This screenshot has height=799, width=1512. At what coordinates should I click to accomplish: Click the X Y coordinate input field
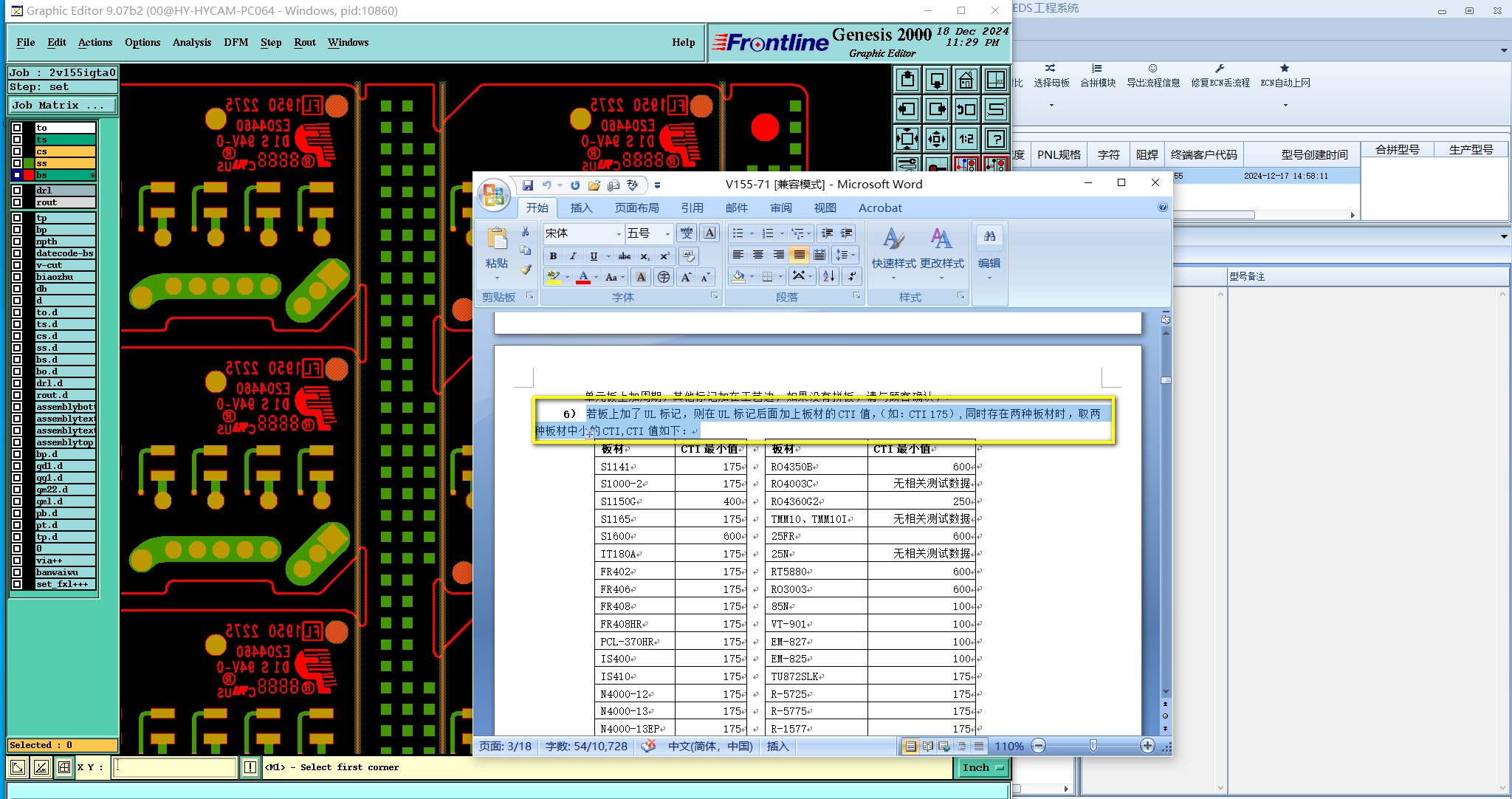(175, 767)
